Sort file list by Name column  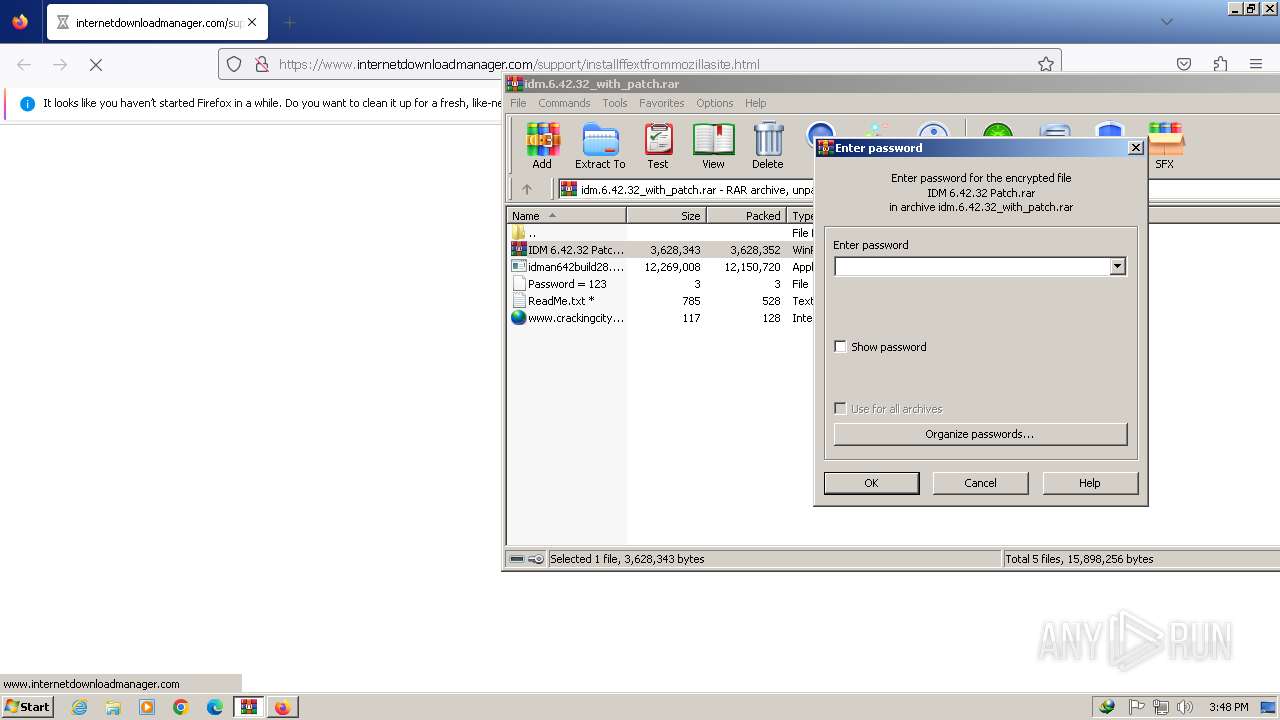point(567,215)
